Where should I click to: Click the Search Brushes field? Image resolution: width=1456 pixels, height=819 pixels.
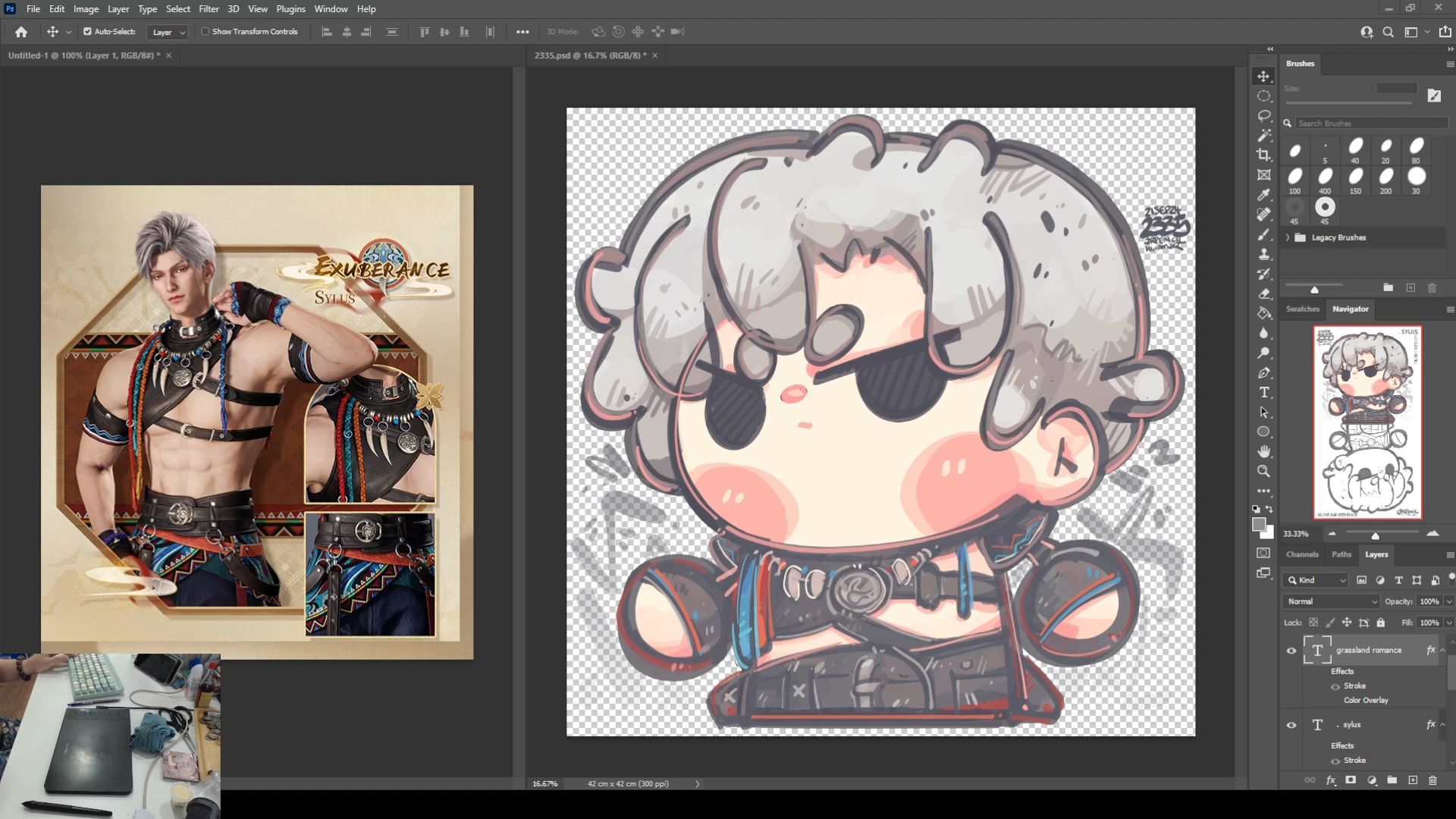(x=1372, y=123)
